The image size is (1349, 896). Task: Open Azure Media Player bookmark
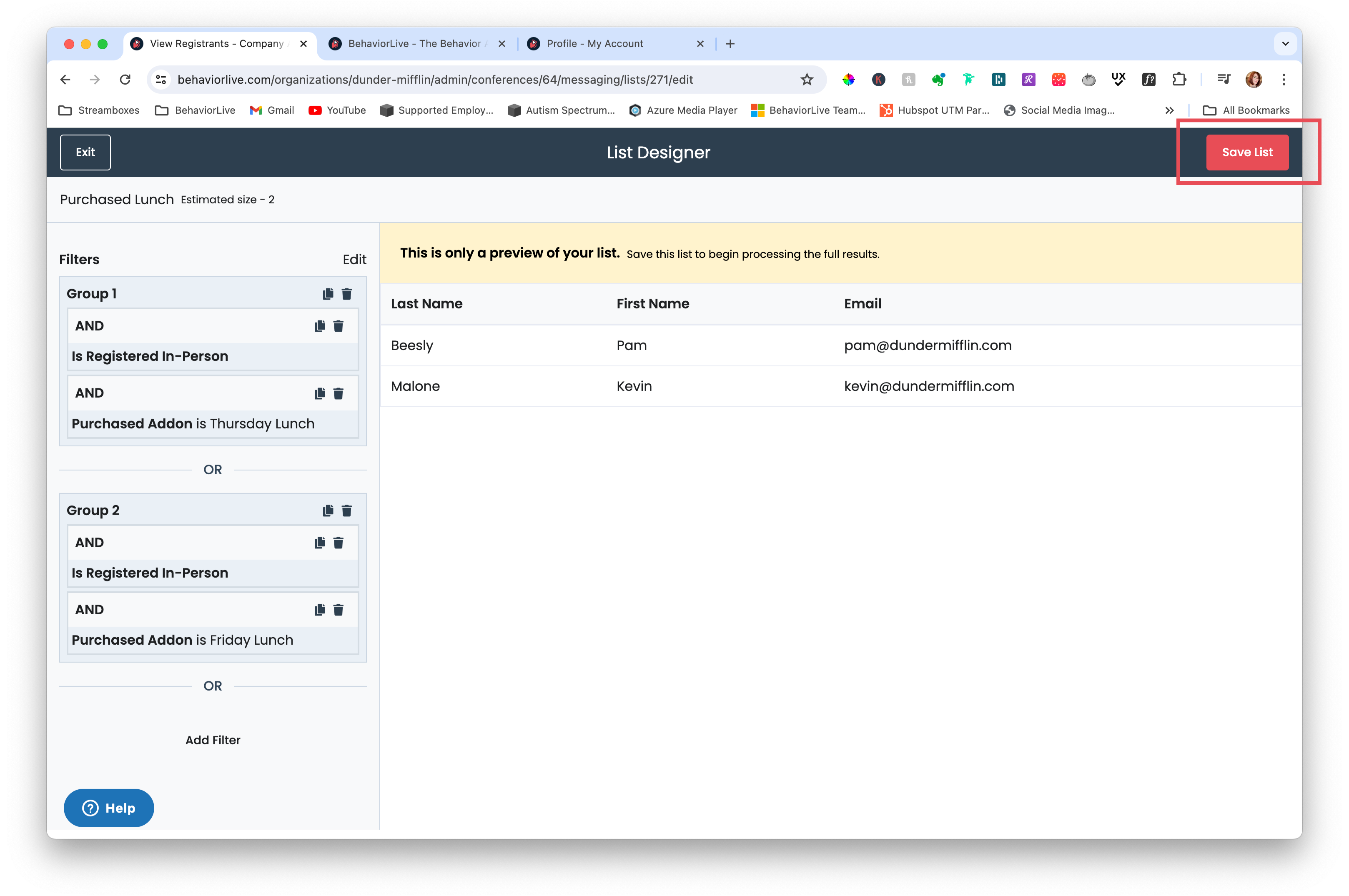(683, 110)
